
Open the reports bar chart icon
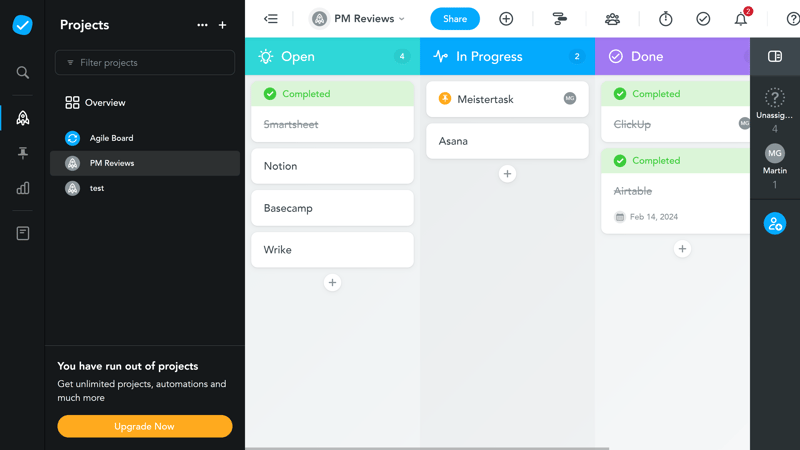click(x=22, y=188)
